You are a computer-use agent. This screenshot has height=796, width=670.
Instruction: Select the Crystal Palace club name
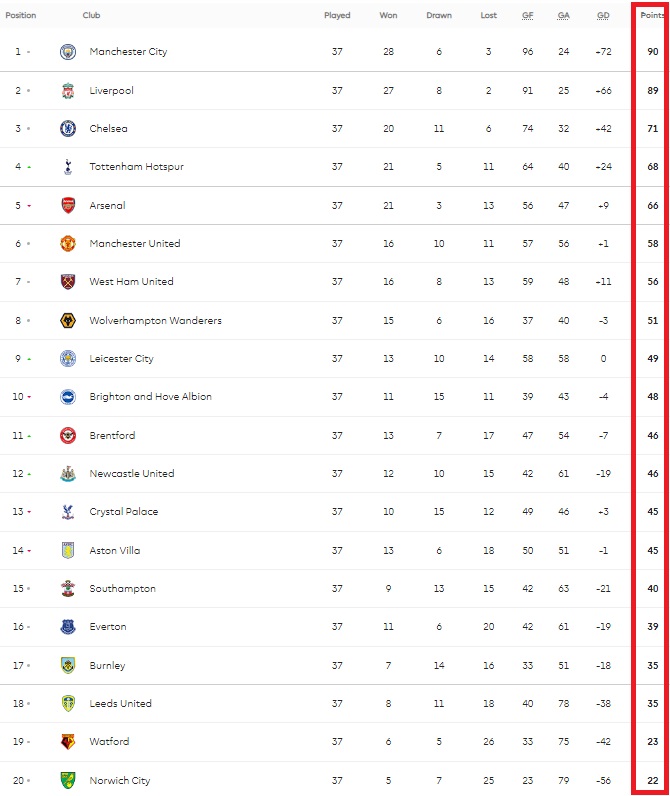tap(123, 512)
